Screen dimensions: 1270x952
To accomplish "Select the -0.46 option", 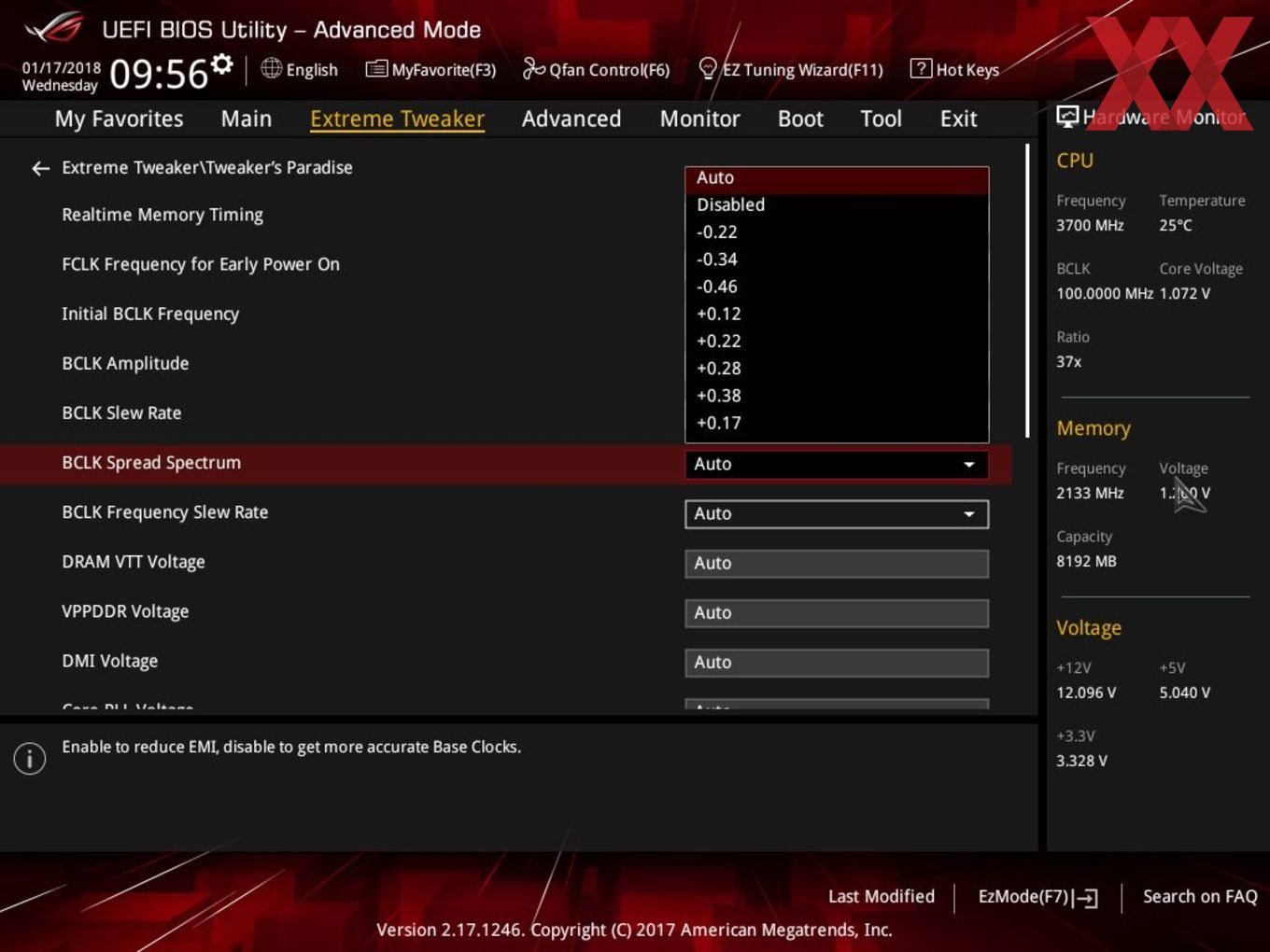I will coord(837,287).
